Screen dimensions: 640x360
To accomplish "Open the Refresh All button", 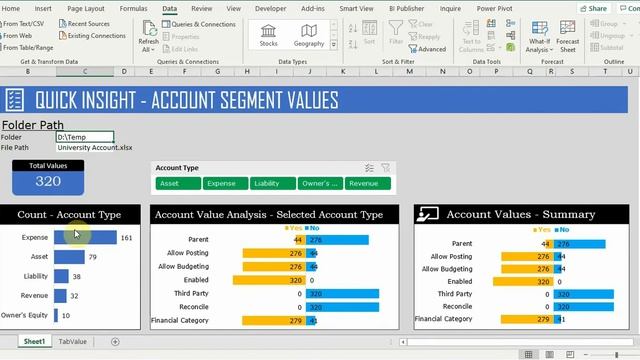I will (148, 37).
